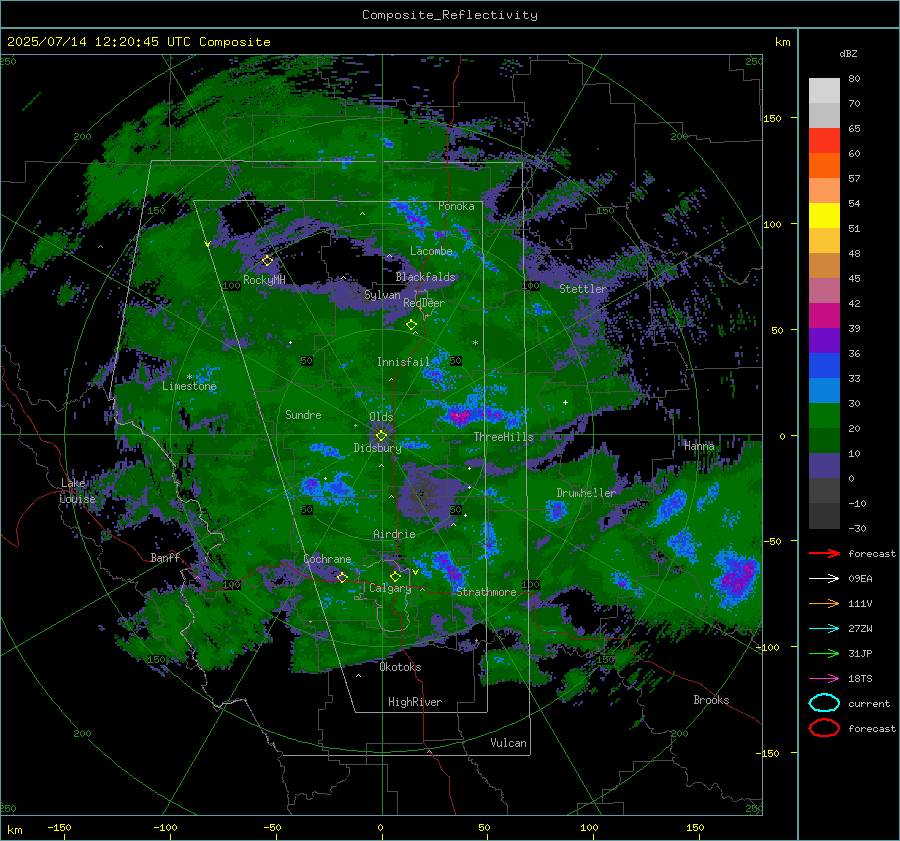The width and height of the screenshot is (900, 841).
Task: Select the red 60–65 dBZ color swatch
Action: (x=824, y=141)
